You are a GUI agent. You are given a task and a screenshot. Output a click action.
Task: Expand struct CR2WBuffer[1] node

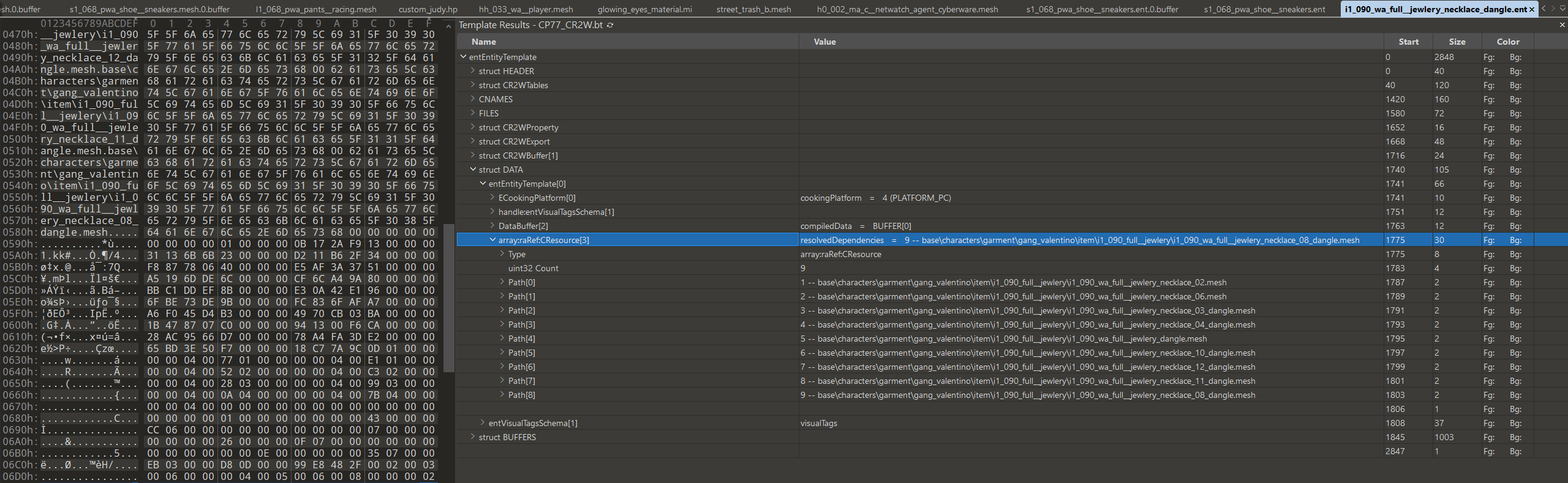473,155
